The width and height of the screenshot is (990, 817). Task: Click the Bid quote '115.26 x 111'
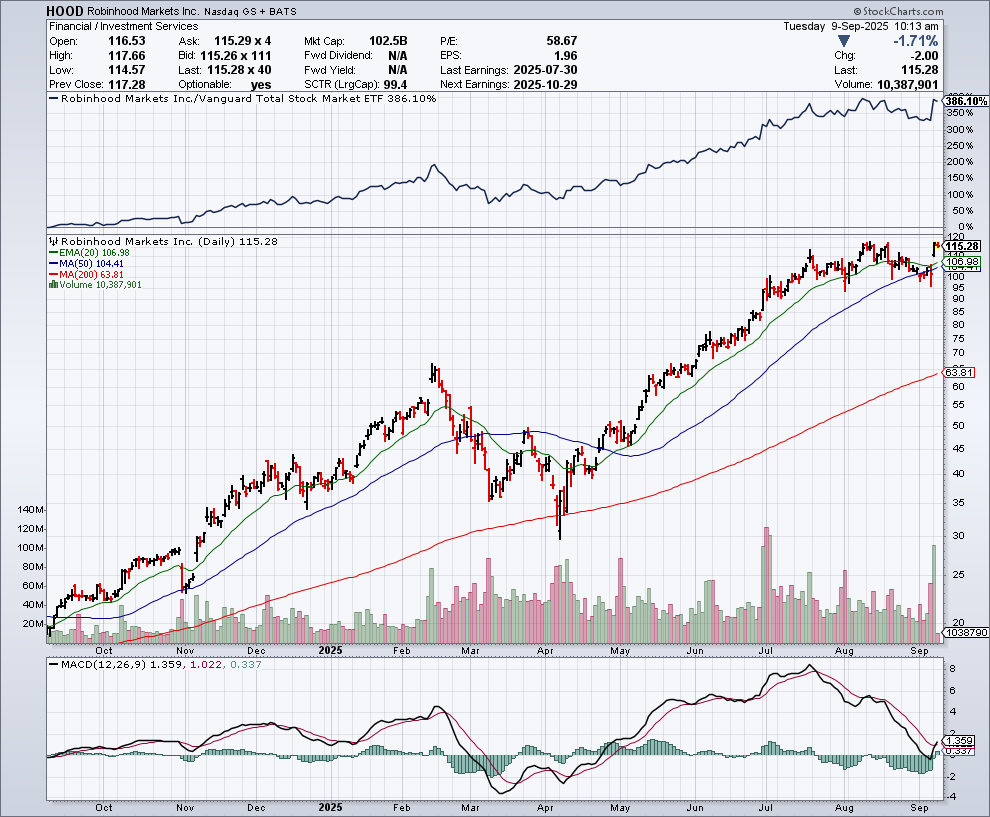point(236,55)
